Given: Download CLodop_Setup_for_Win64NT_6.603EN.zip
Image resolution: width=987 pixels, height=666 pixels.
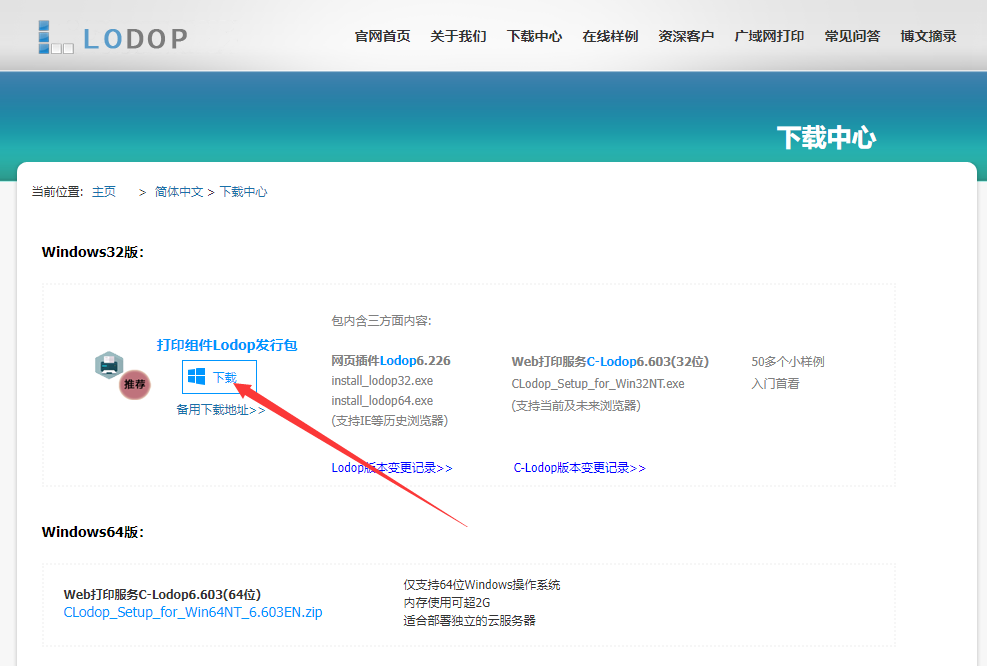Looking at the screenshot, I should pos(193,612).
